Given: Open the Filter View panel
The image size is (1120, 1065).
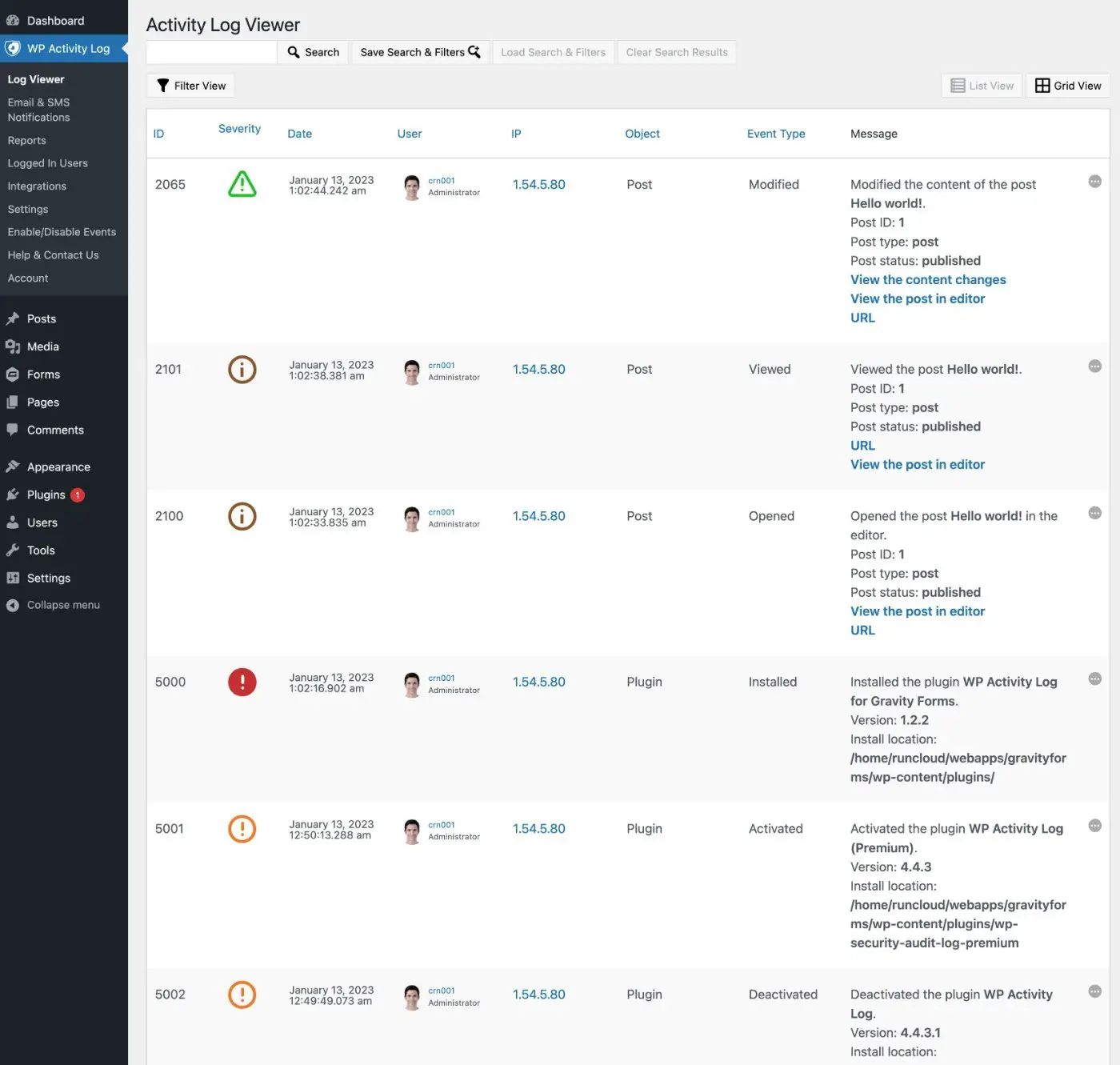Looking at the screenshot, I should tap(190, 86).
